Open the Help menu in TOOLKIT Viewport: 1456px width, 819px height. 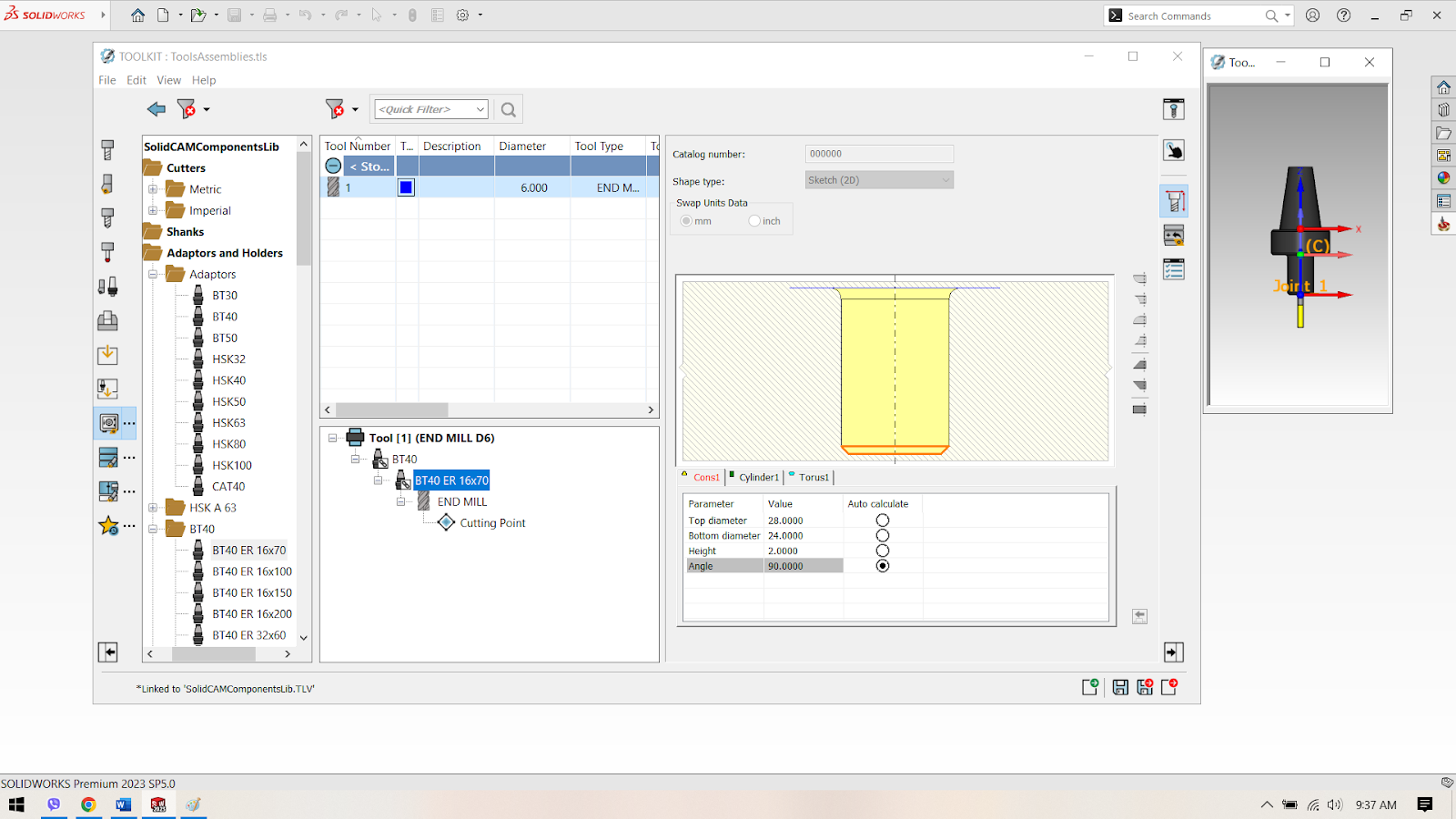tap(204, 80)
